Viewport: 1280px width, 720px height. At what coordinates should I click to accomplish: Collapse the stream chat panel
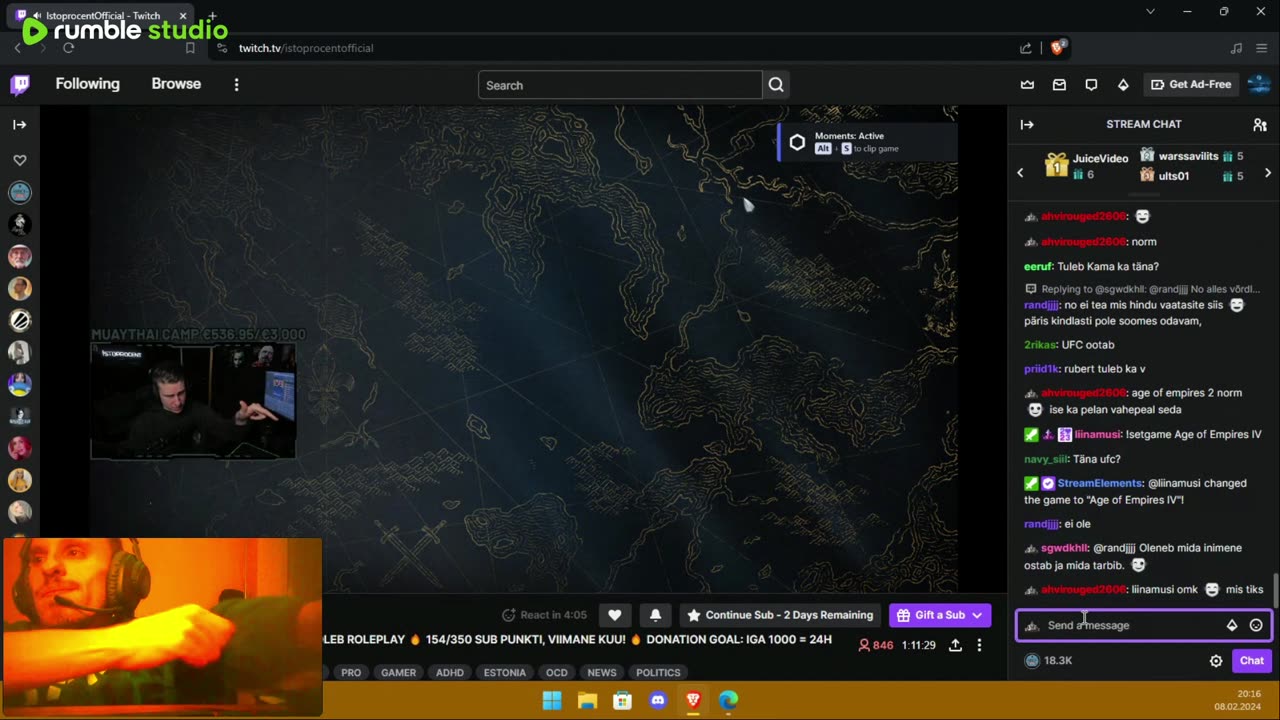(x=1027, y=125)
